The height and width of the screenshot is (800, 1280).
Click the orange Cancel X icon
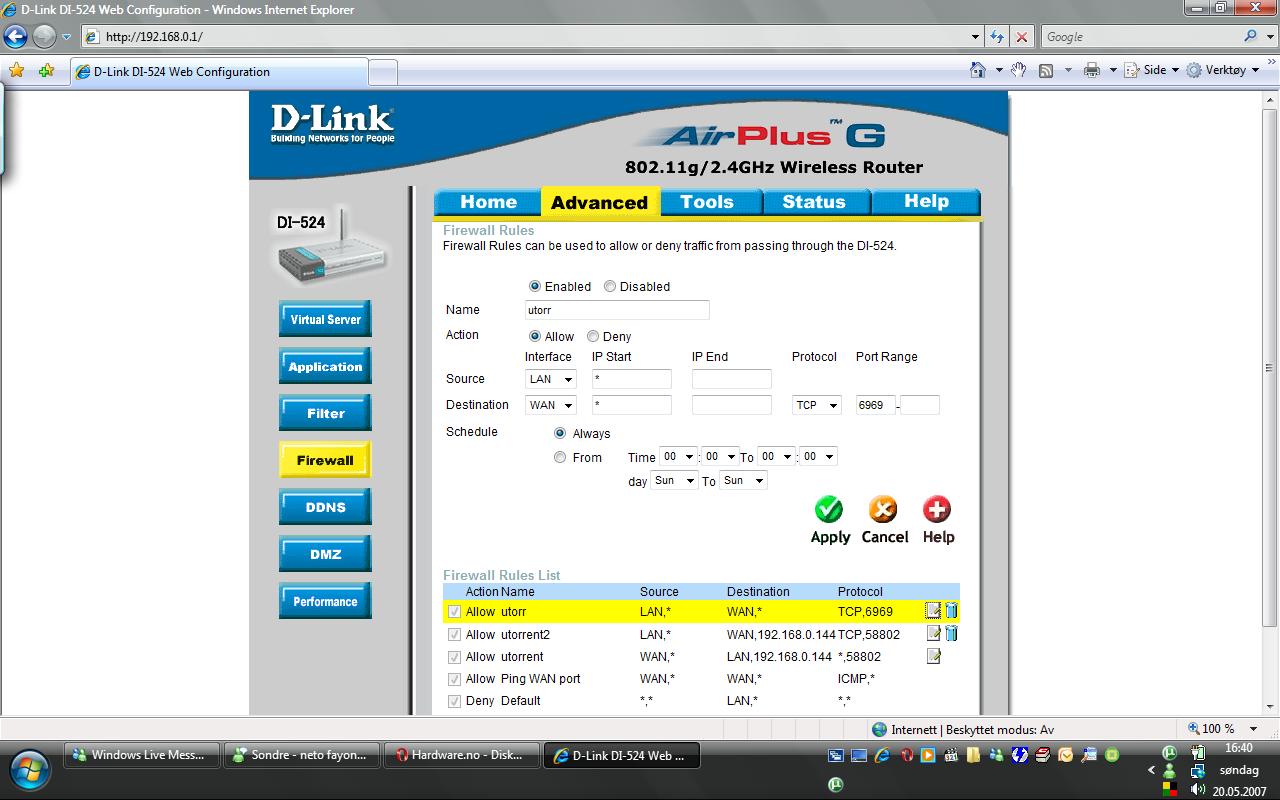[883, 510]
